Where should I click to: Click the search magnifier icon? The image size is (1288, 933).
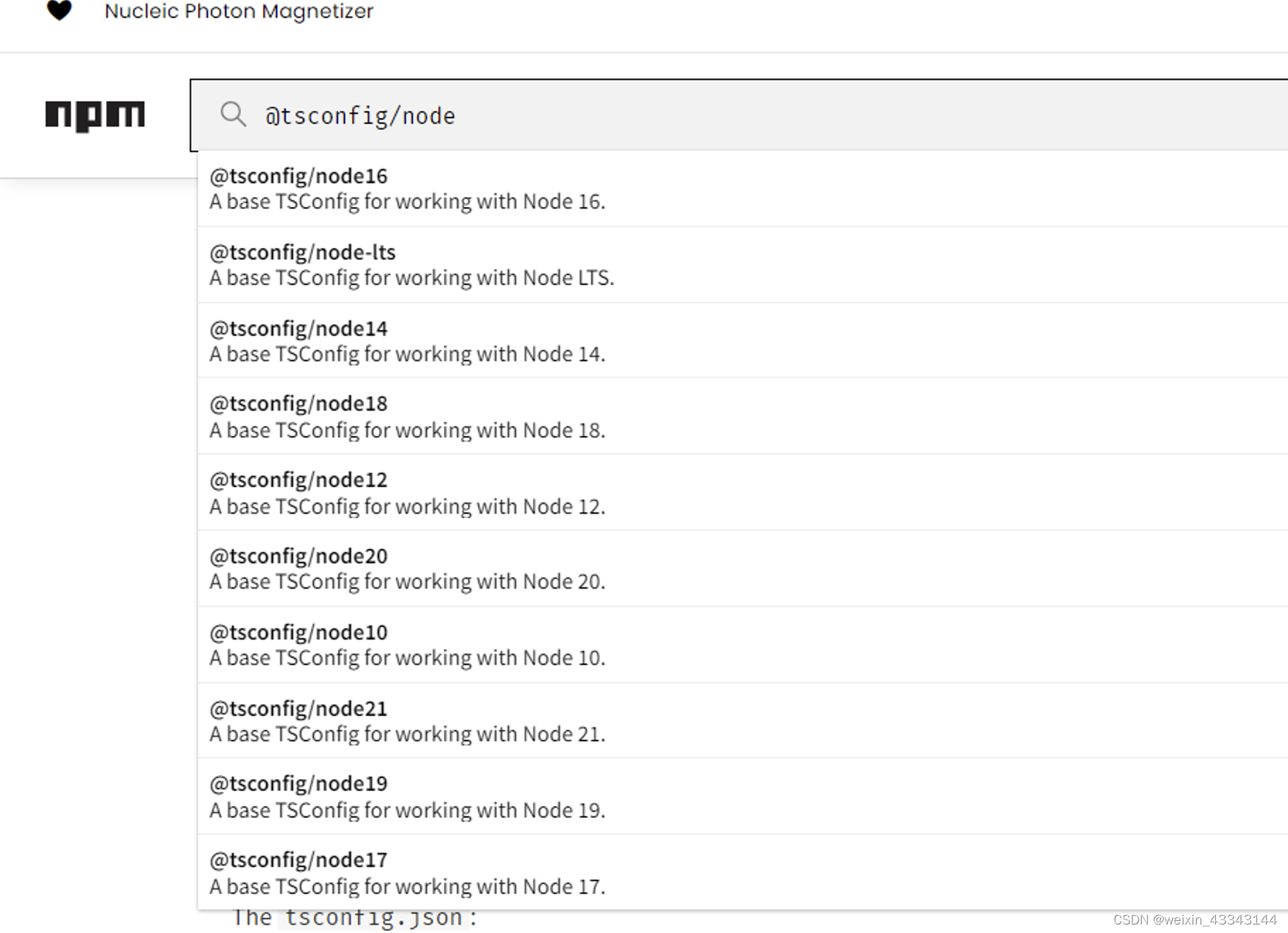(x=233, y=115)
